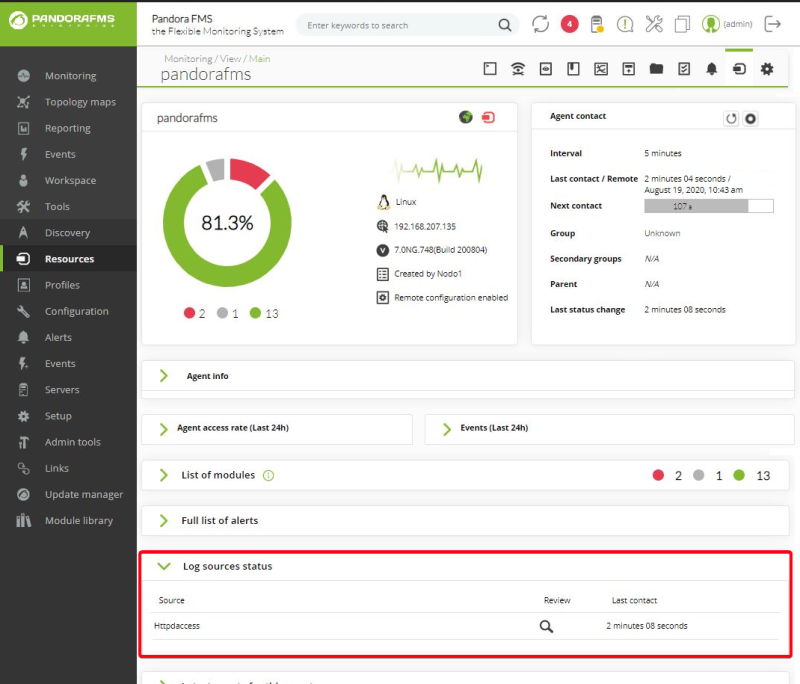Click the 81.3% donut chart
Viewport: 800px width, 684px height.
(227, 222)
